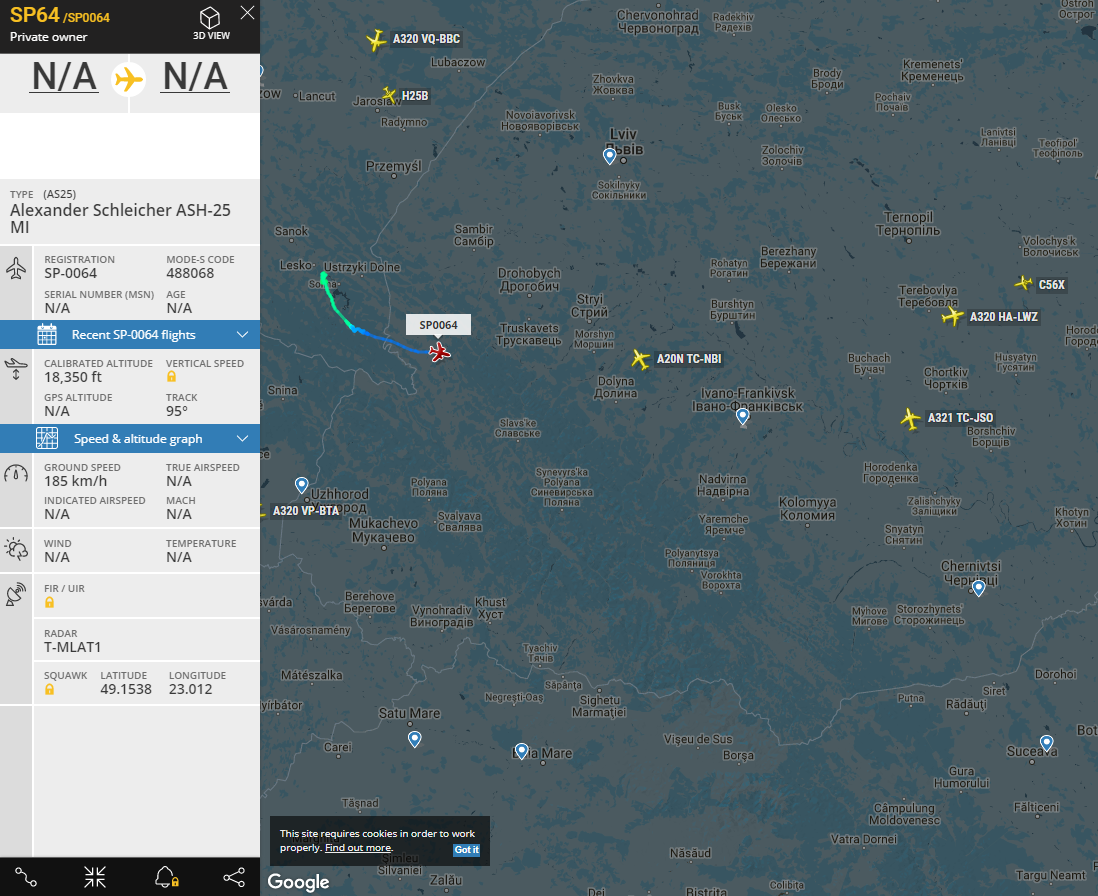This screenshot has height=896, width=1098.
Task: Open the Speed & altitude graph section
Action: [x=130, y=439]
